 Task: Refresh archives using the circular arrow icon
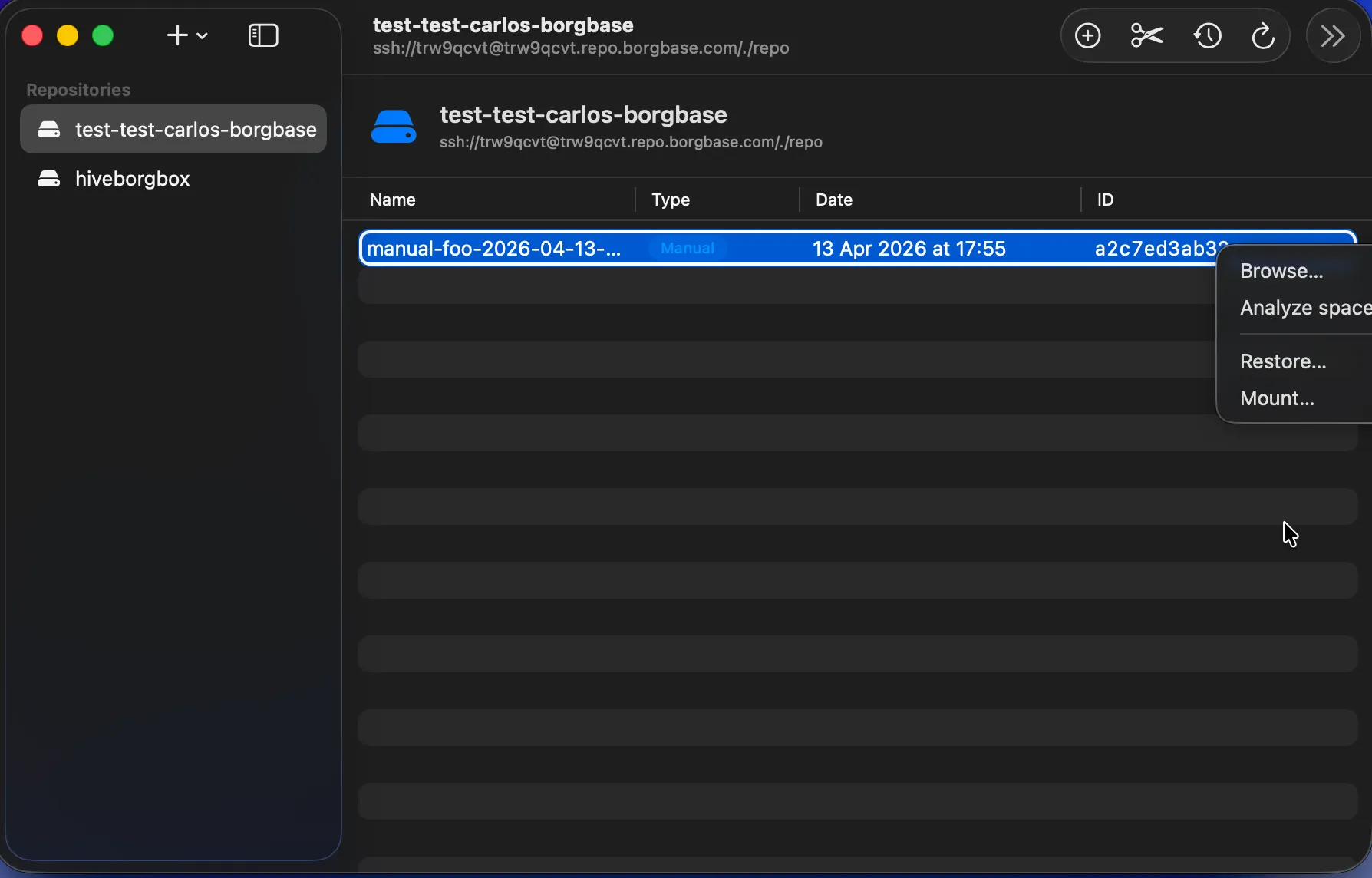[x=1262, y=35]
